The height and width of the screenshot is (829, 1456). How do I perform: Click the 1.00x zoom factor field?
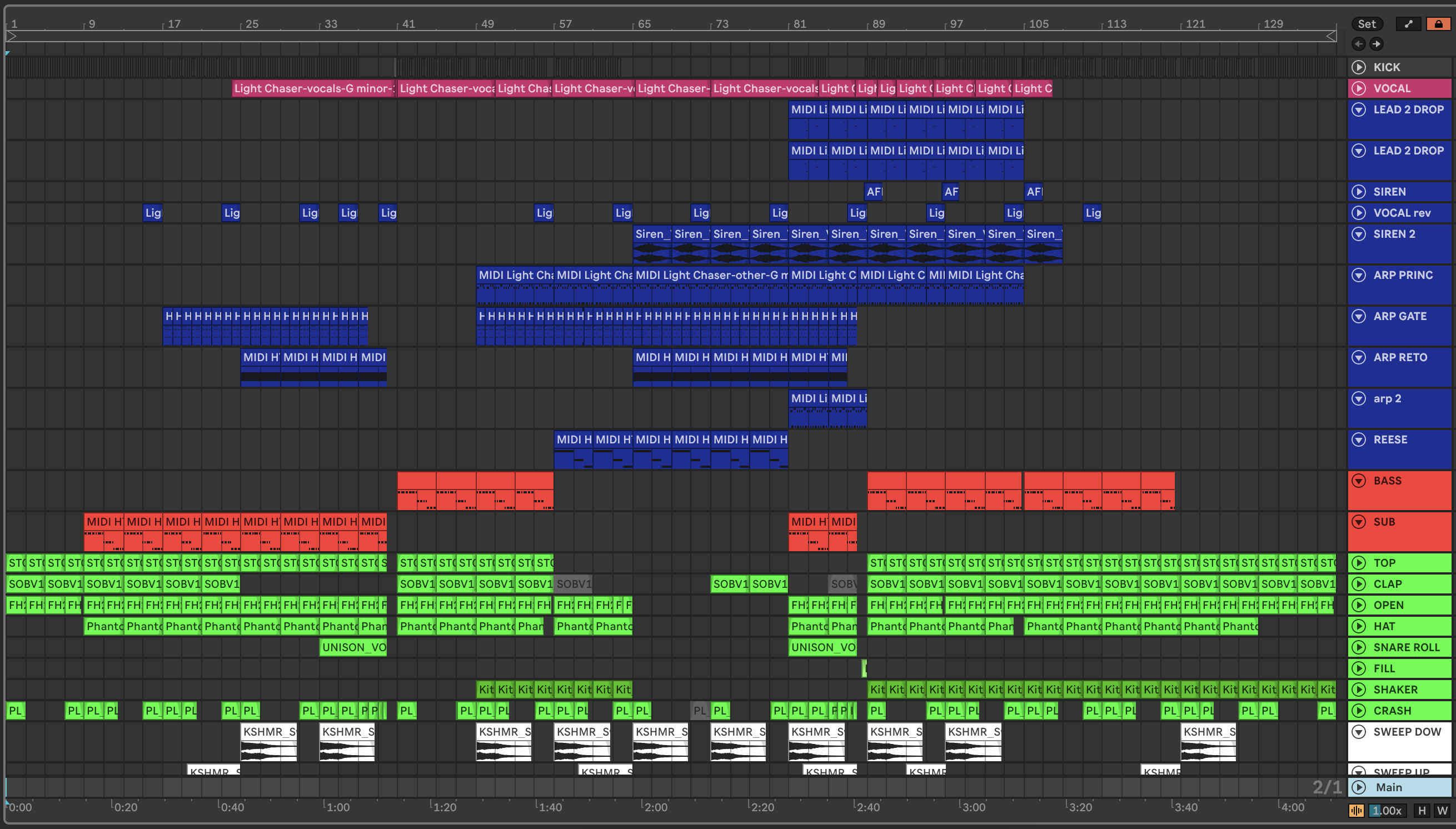pyautogui.click(x=1387, y=810)
